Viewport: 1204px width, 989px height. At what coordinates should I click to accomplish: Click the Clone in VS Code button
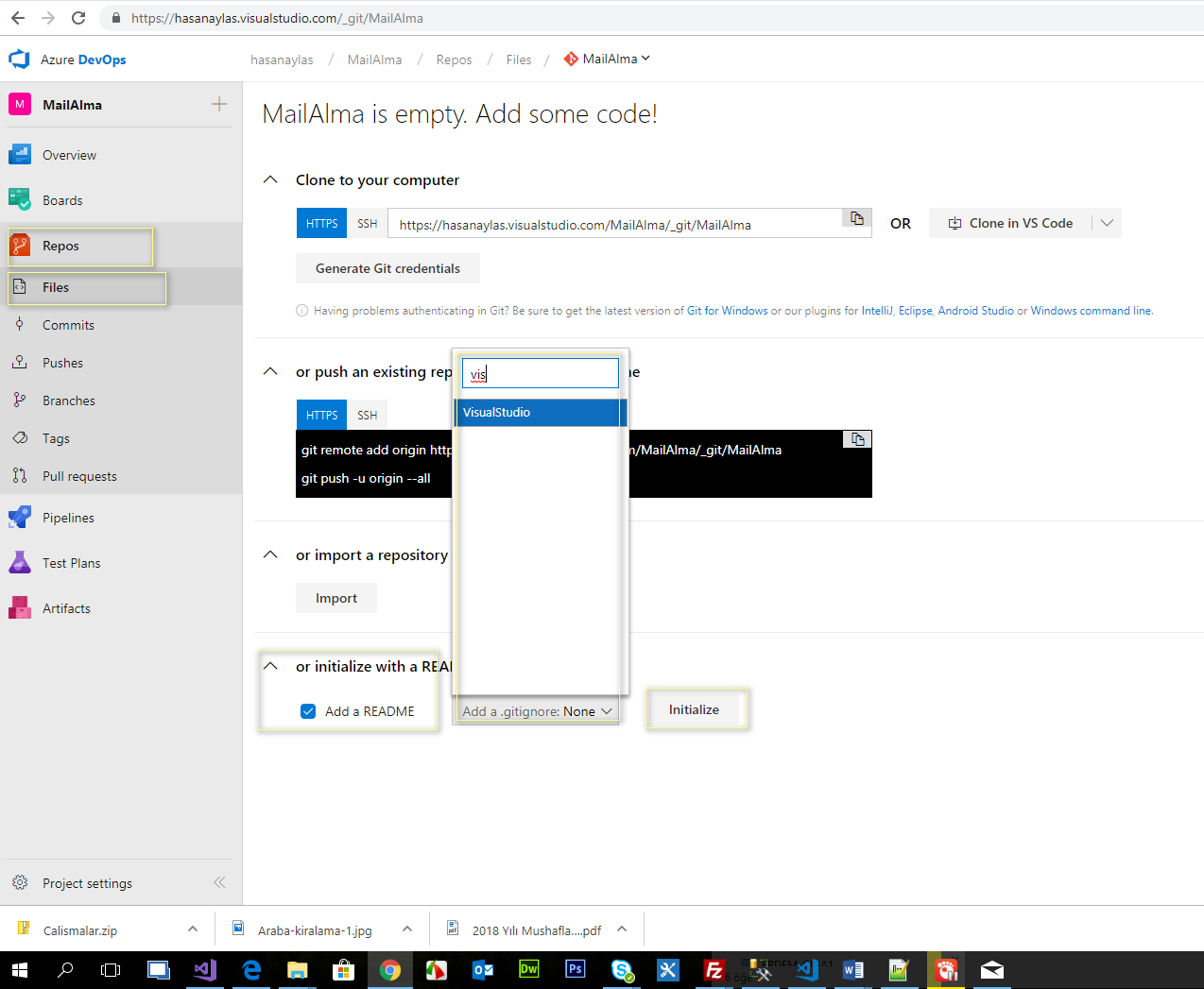coord(1010,223)
